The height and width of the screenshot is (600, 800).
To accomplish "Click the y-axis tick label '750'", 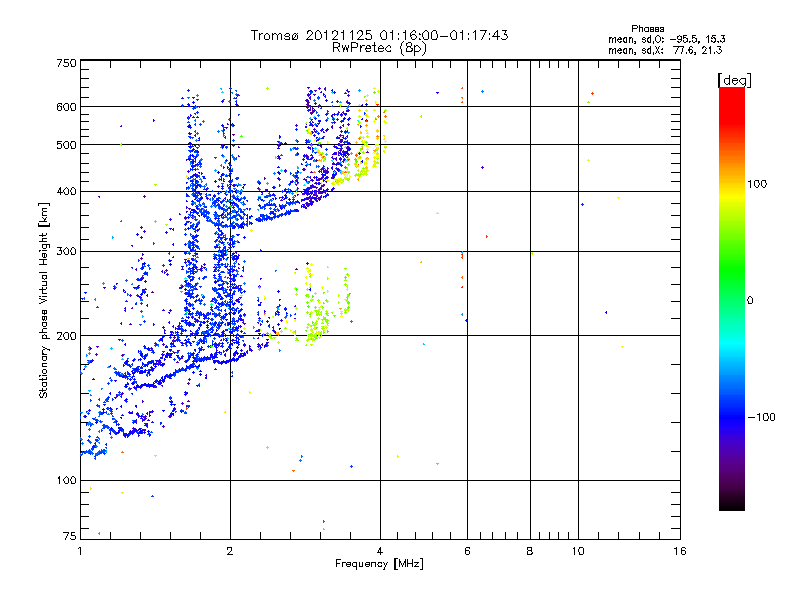I will (x=66, y=63).
